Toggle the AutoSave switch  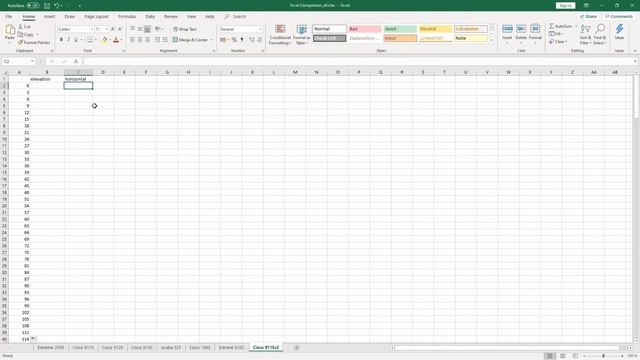pyautogui.click(x=33, y=6)
